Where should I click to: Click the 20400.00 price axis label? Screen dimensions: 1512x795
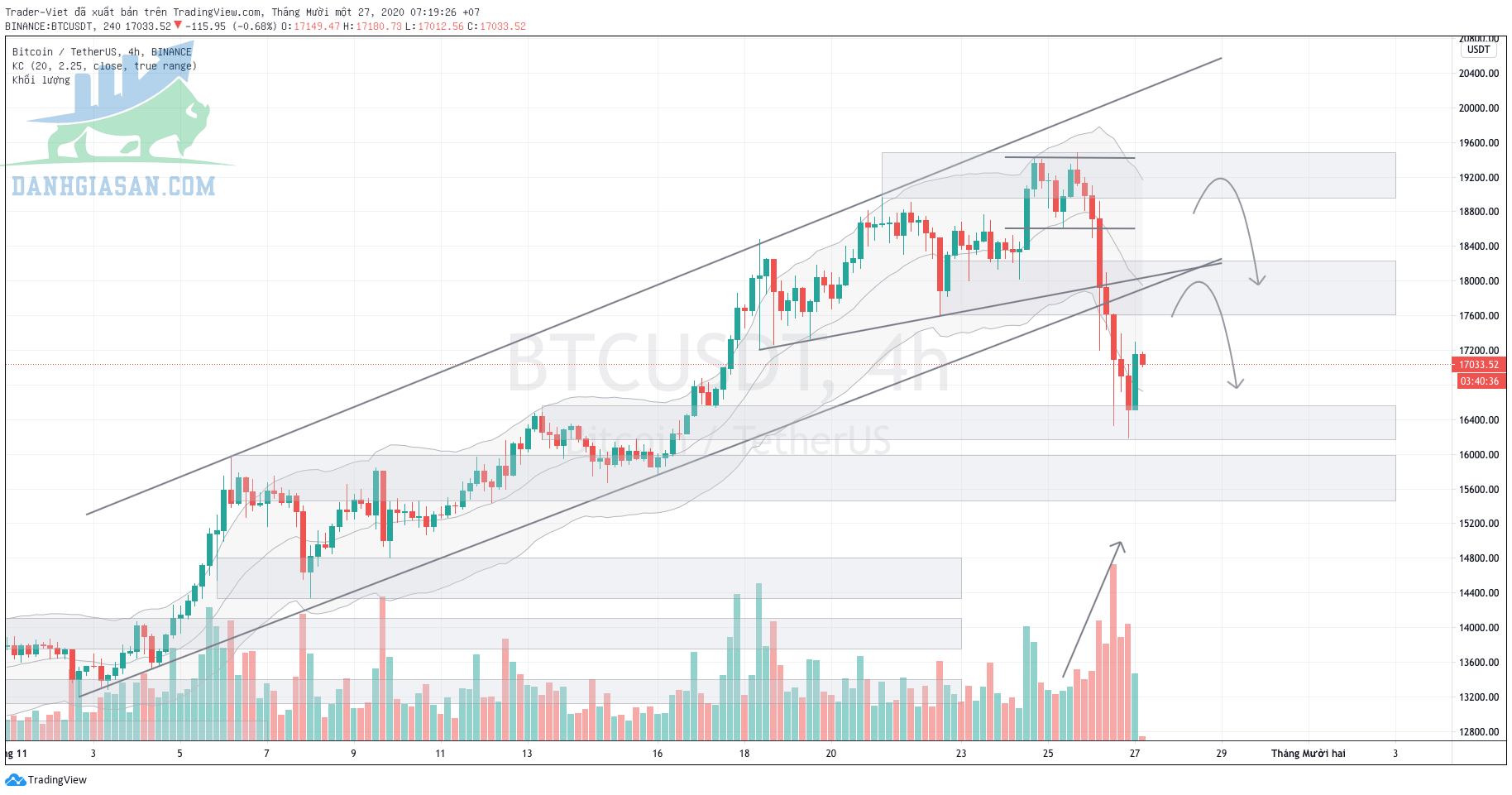pos(1478,74)
